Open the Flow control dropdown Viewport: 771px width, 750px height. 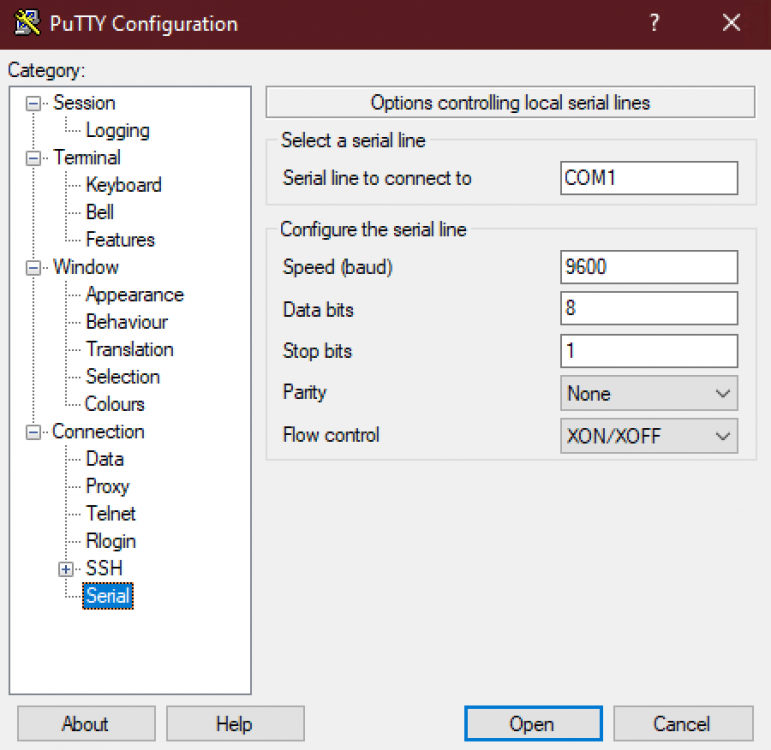click(x=649, y=436)
